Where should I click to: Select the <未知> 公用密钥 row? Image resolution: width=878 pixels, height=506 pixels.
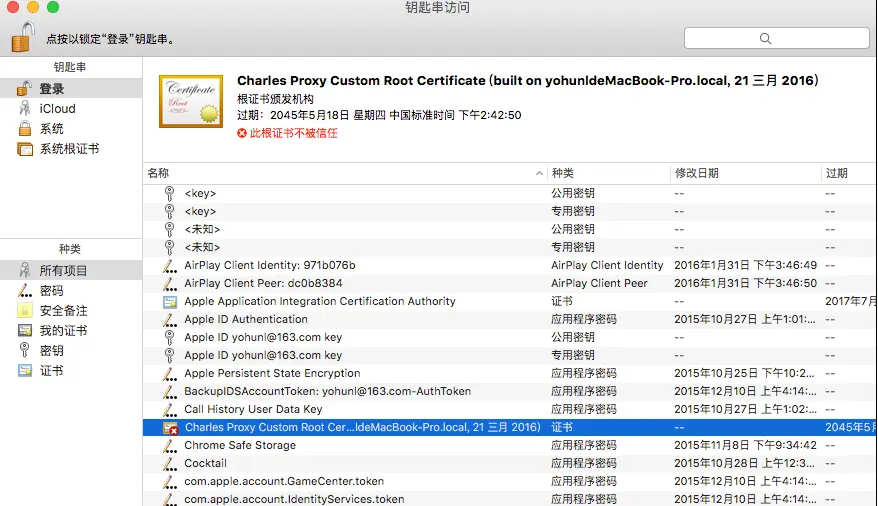[x=510, y=229]
